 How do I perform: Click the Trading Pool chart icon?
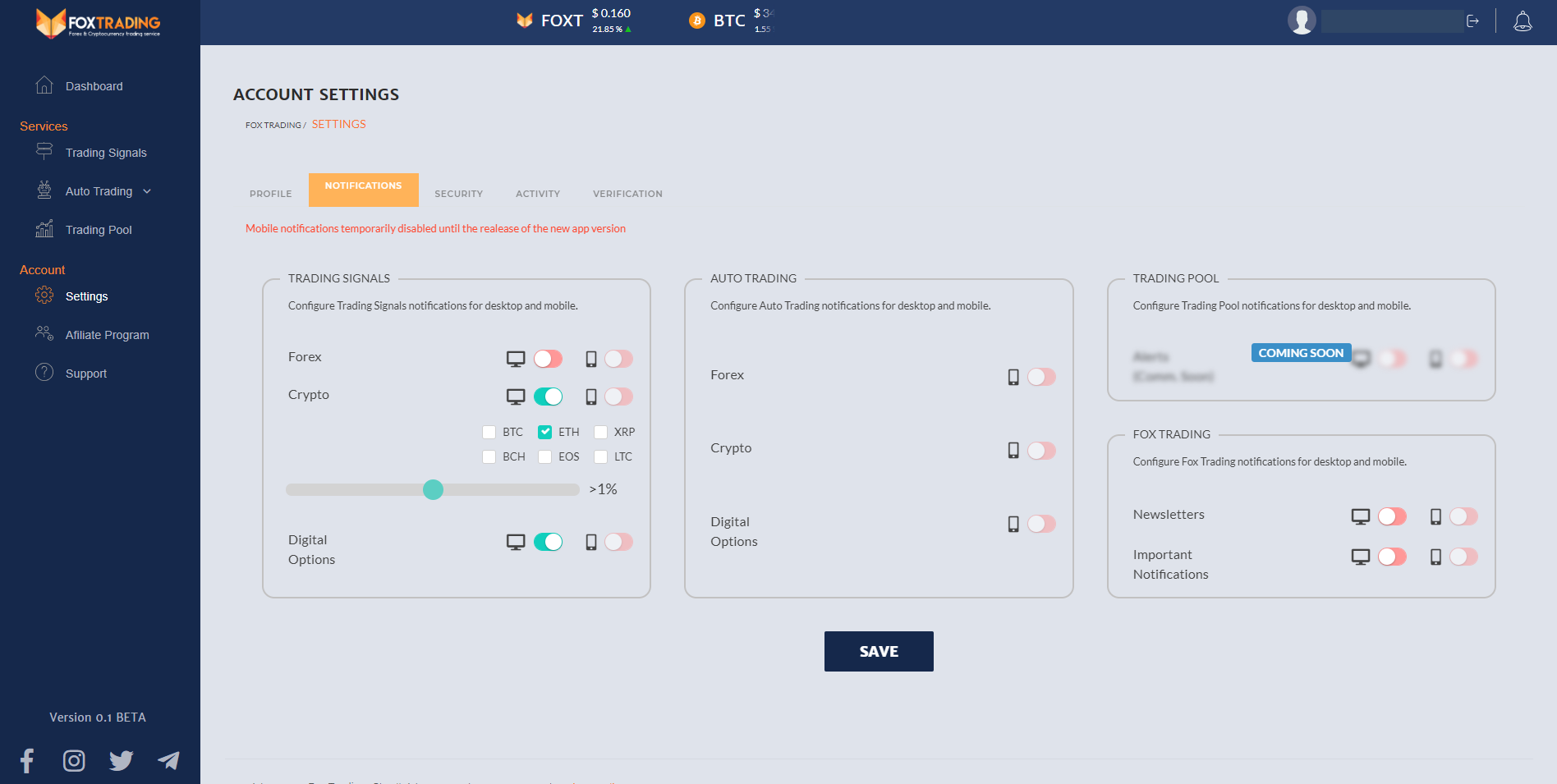(44, 229)
